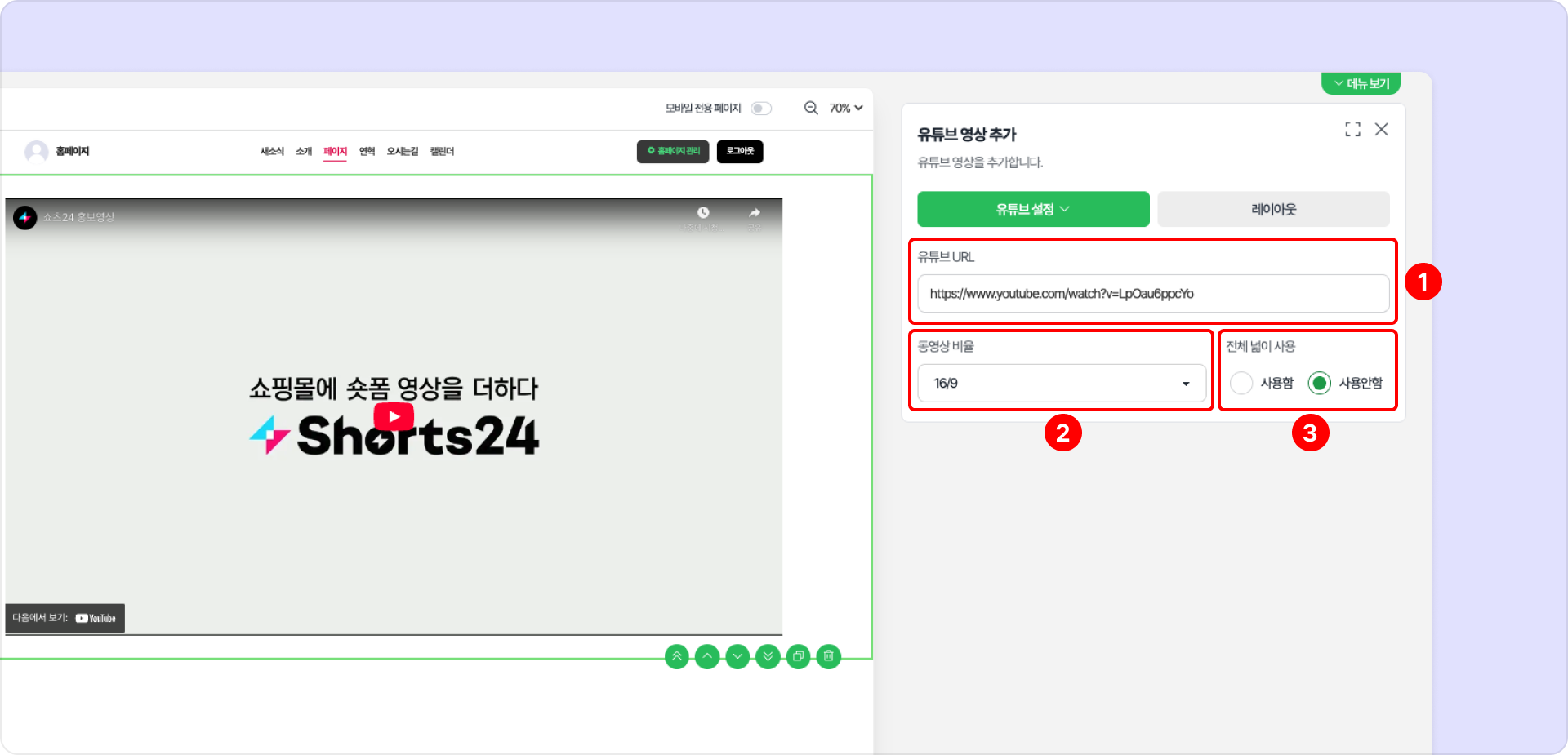Screen dimensions: 1568x755
Task: Click the 홈페이지 site title link
Action: pyautogui.click(x=73, y=151)
